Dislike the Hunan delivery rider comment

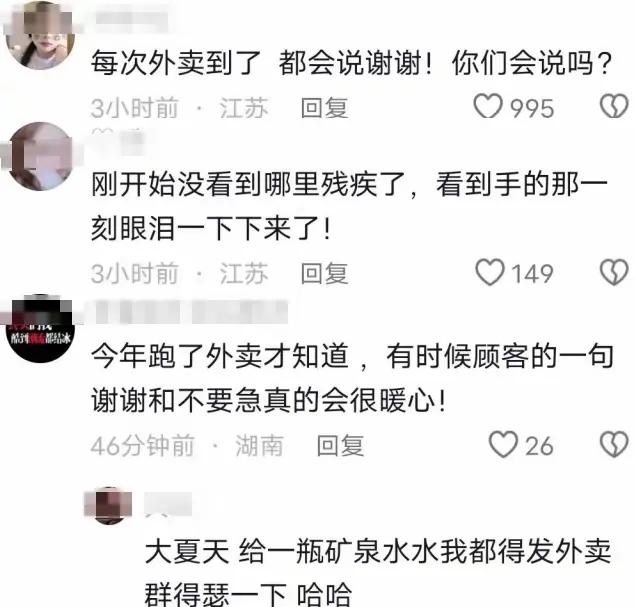(x=614, y=444)
